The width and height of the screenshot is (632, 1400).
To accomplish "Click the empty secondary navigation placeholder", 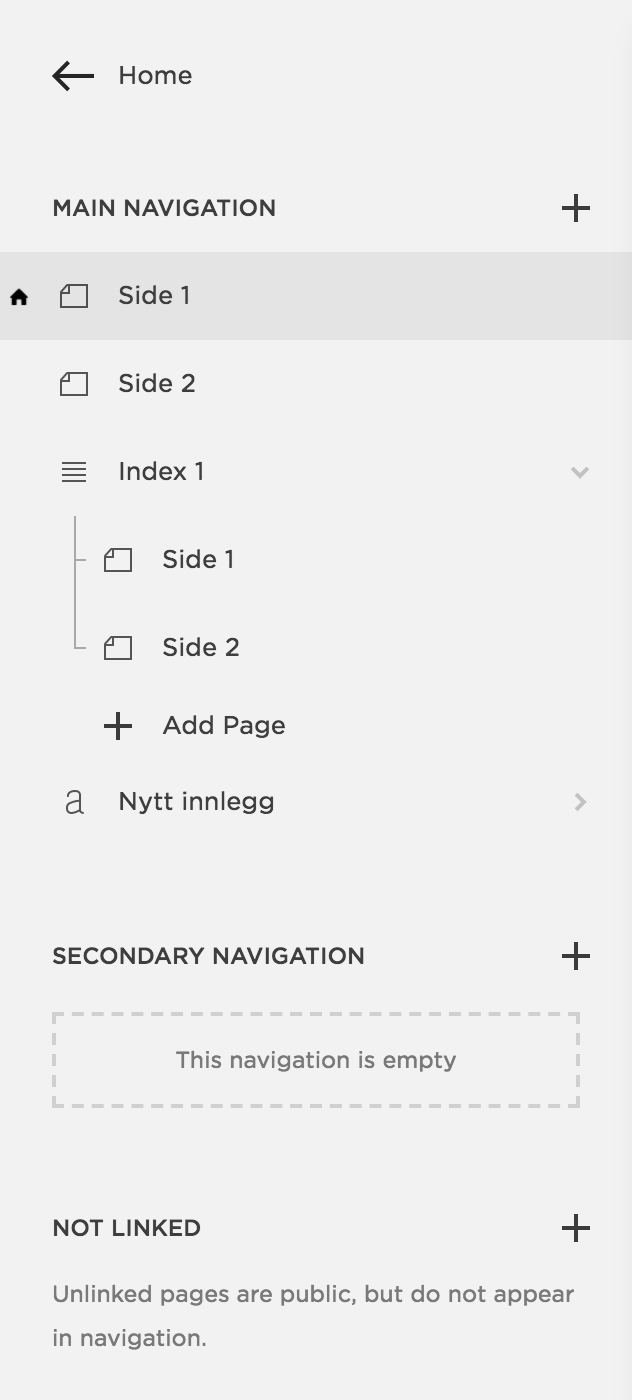I will pos(316,1060).
